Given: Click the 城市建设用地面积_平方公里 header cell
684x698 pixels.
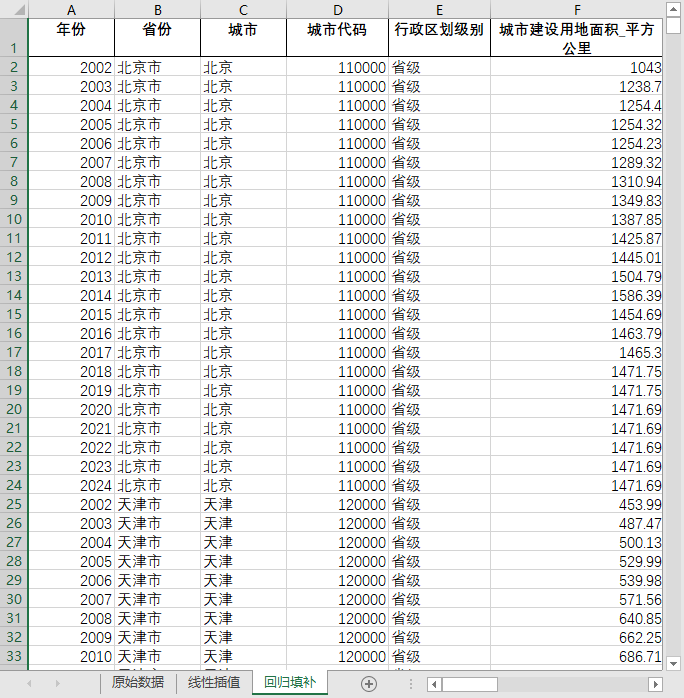Looking at the screenshot, I should [x=576, y=37].
